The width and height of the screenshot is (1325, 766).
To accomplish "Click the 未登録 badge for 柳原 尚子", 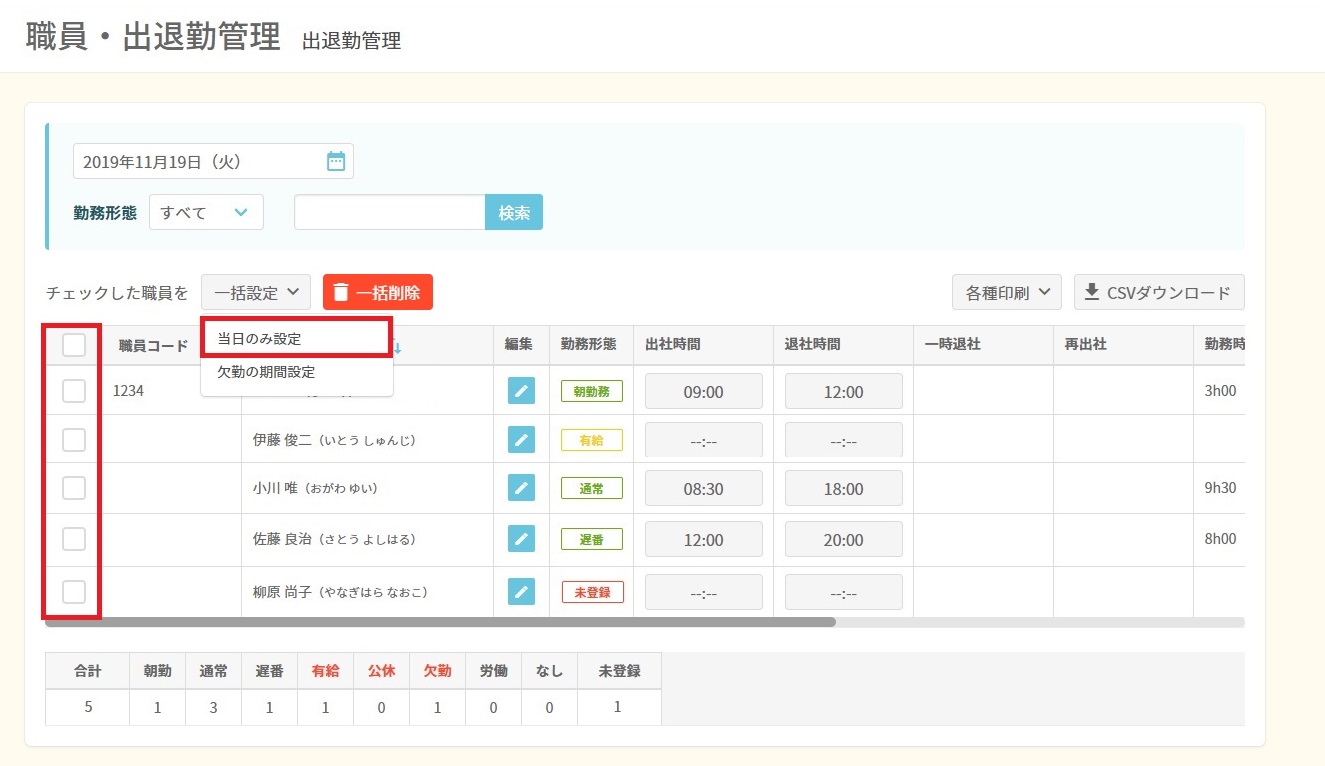I will click(x=592, y=591).
